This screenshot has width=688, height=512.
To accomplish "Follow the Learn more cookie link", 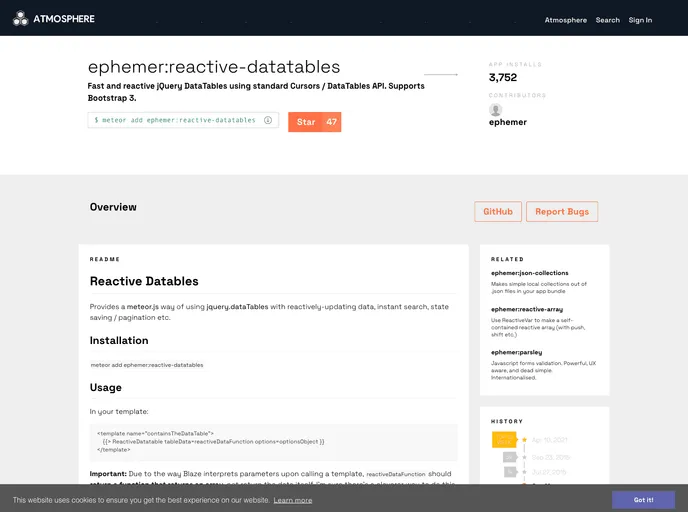I will tap(293, 500).
